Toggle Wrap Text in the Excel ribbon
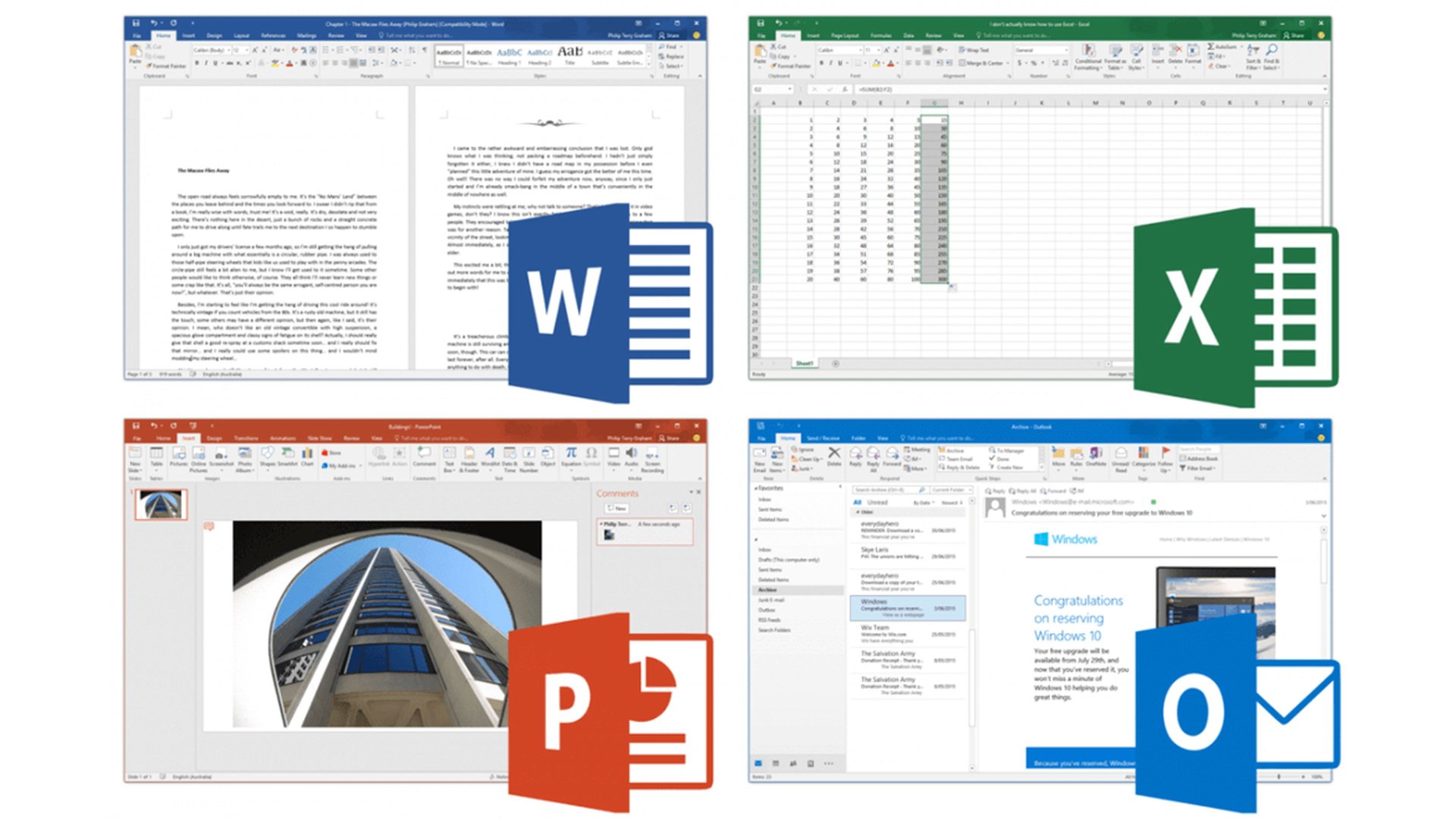Viewport: 1456px width, 819px height. tap(974, 50)
